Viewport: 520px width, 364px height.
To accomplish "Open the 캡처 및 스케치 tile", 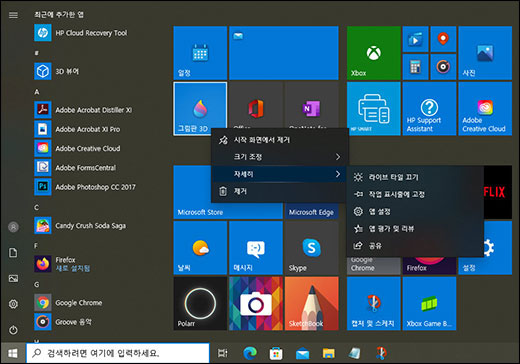I will [x=374, y=303].
